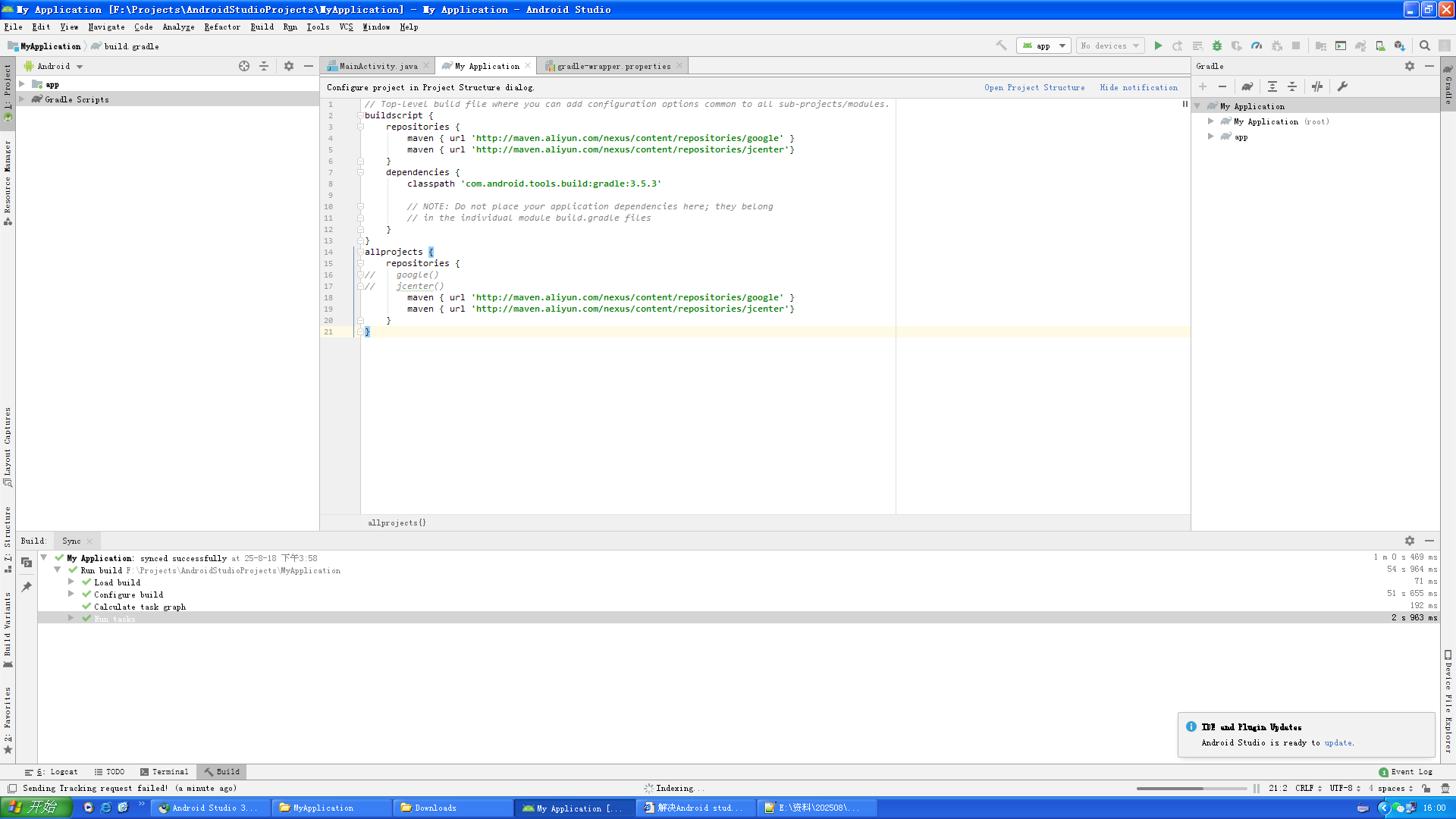Image resolution: width=1456 pixels, height=819 pixels.
Task: Open Device File Explorer side tab
Action: pyautogui.click(x=1448, y=701)
